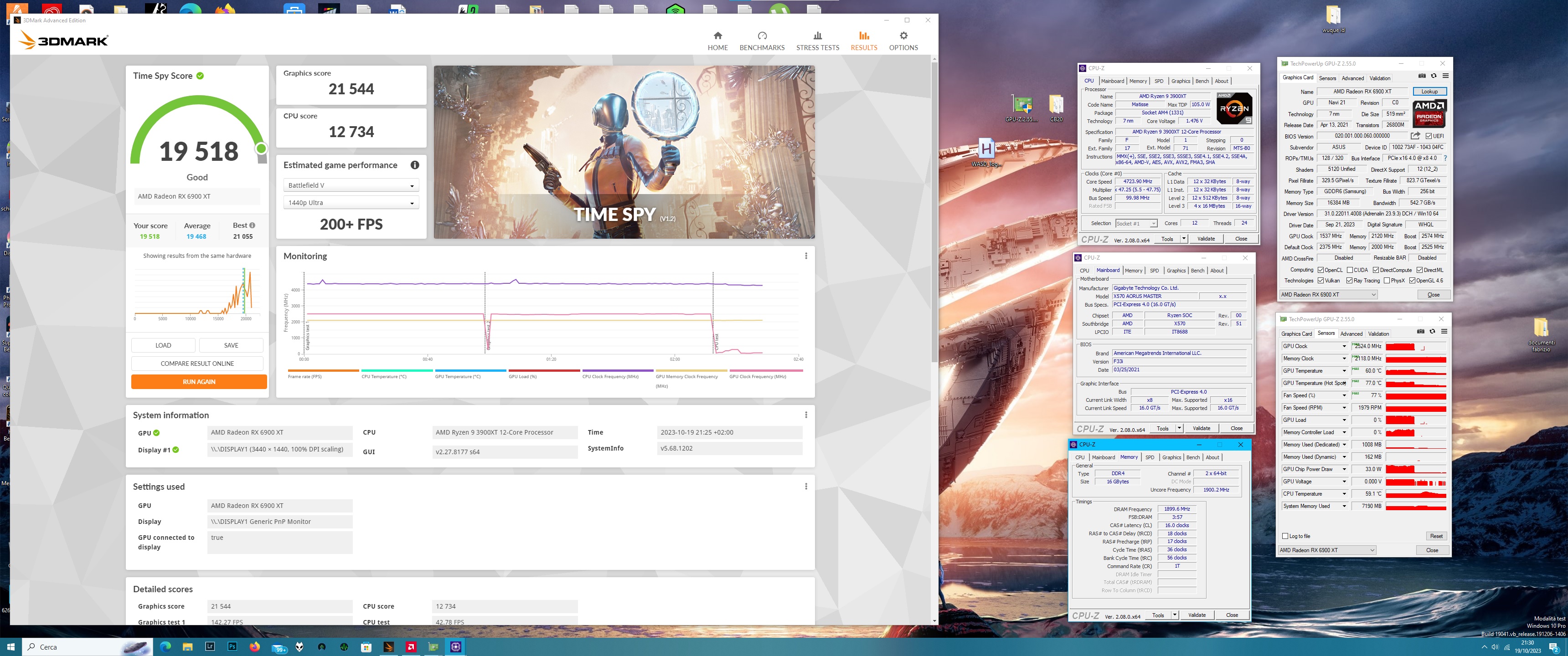Screen dimensions: 1568x656
Task: Open CPU-Z icon in the taskbar
Action: [x=455, y=646]
